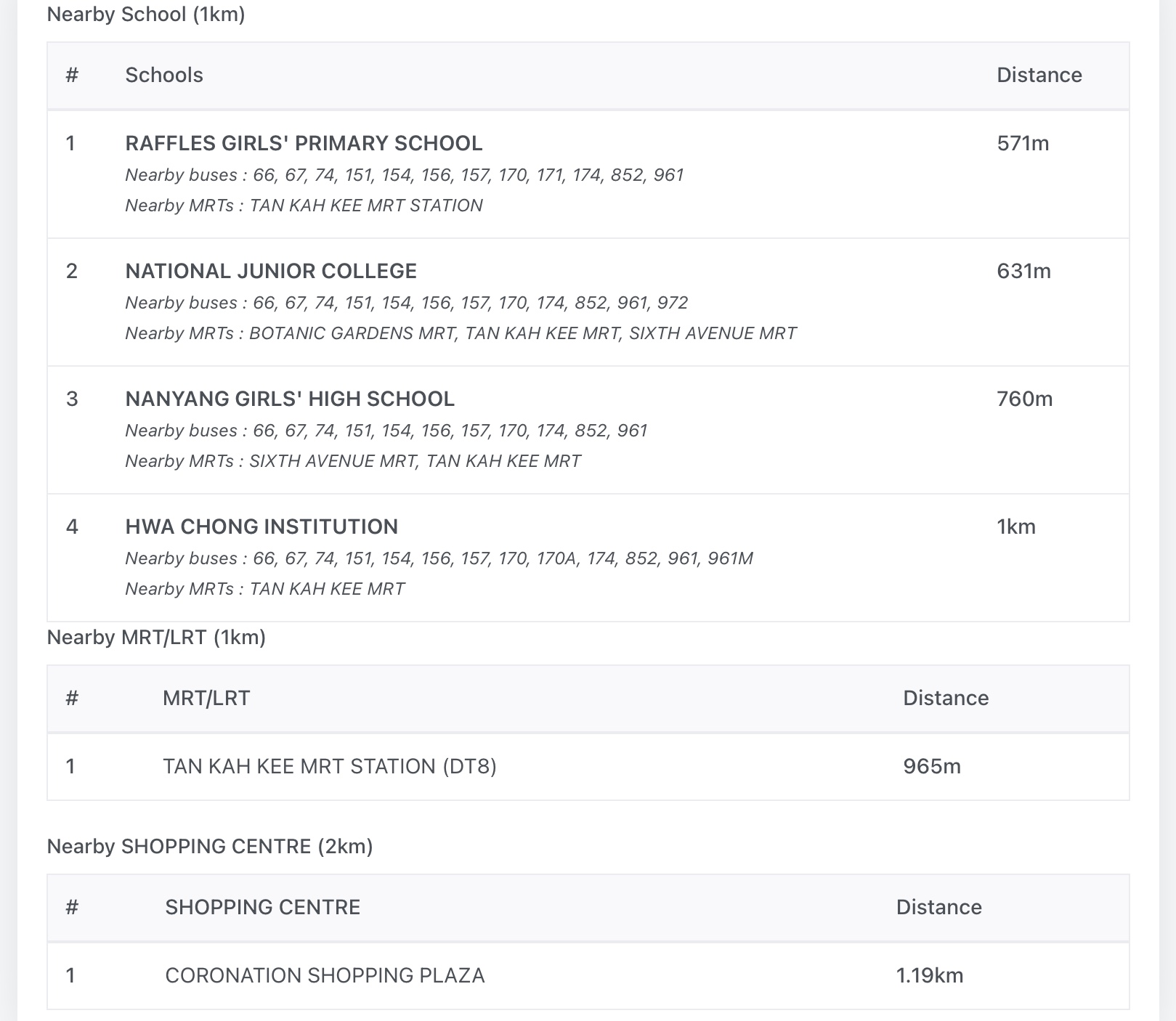
Task: Click the 571m distance value
Action: pos(1023,143)
